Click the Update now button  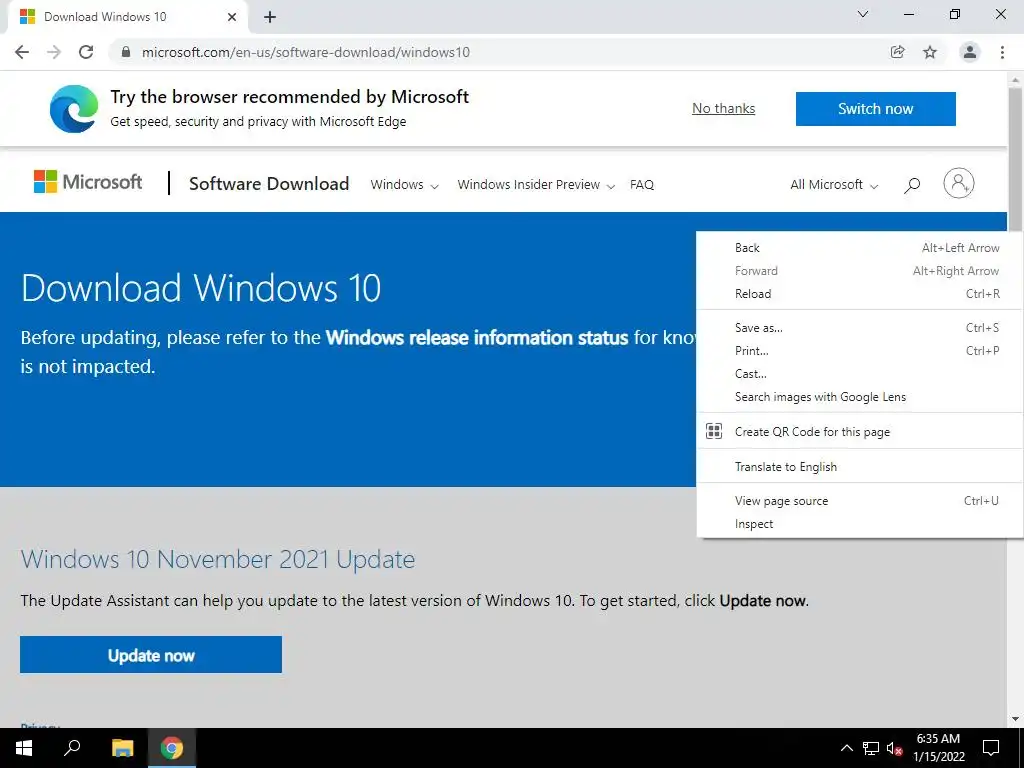[151, 654]
